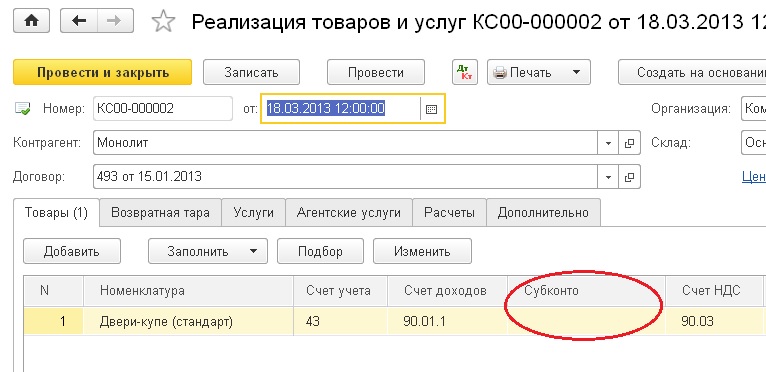Screen dimensions: 766x372
Task: Open the Заполнить dropdown menu
Action: coord(208,251)
